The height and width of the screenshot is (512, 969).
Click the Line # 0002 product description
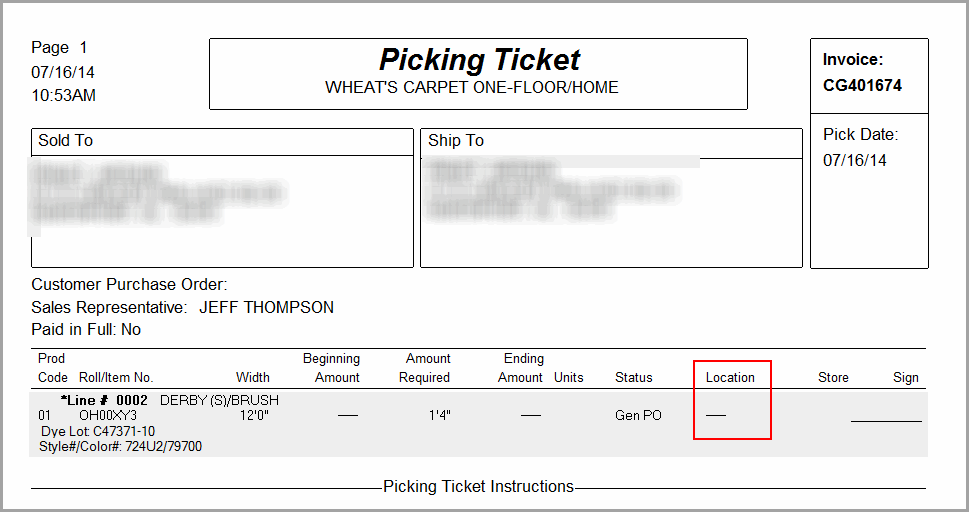169,400
